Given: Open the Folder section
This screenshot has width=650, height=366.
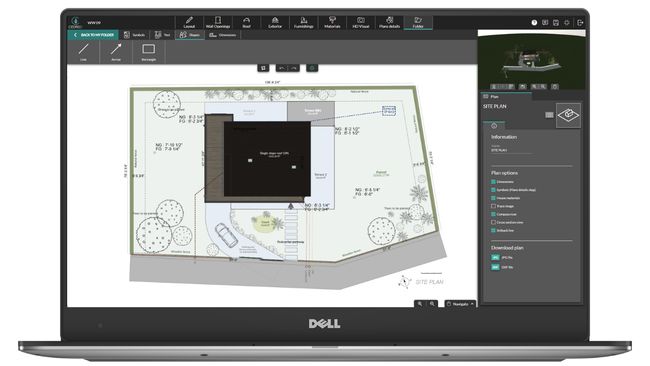Looking at the screenshot, I should tap(418, 22).
